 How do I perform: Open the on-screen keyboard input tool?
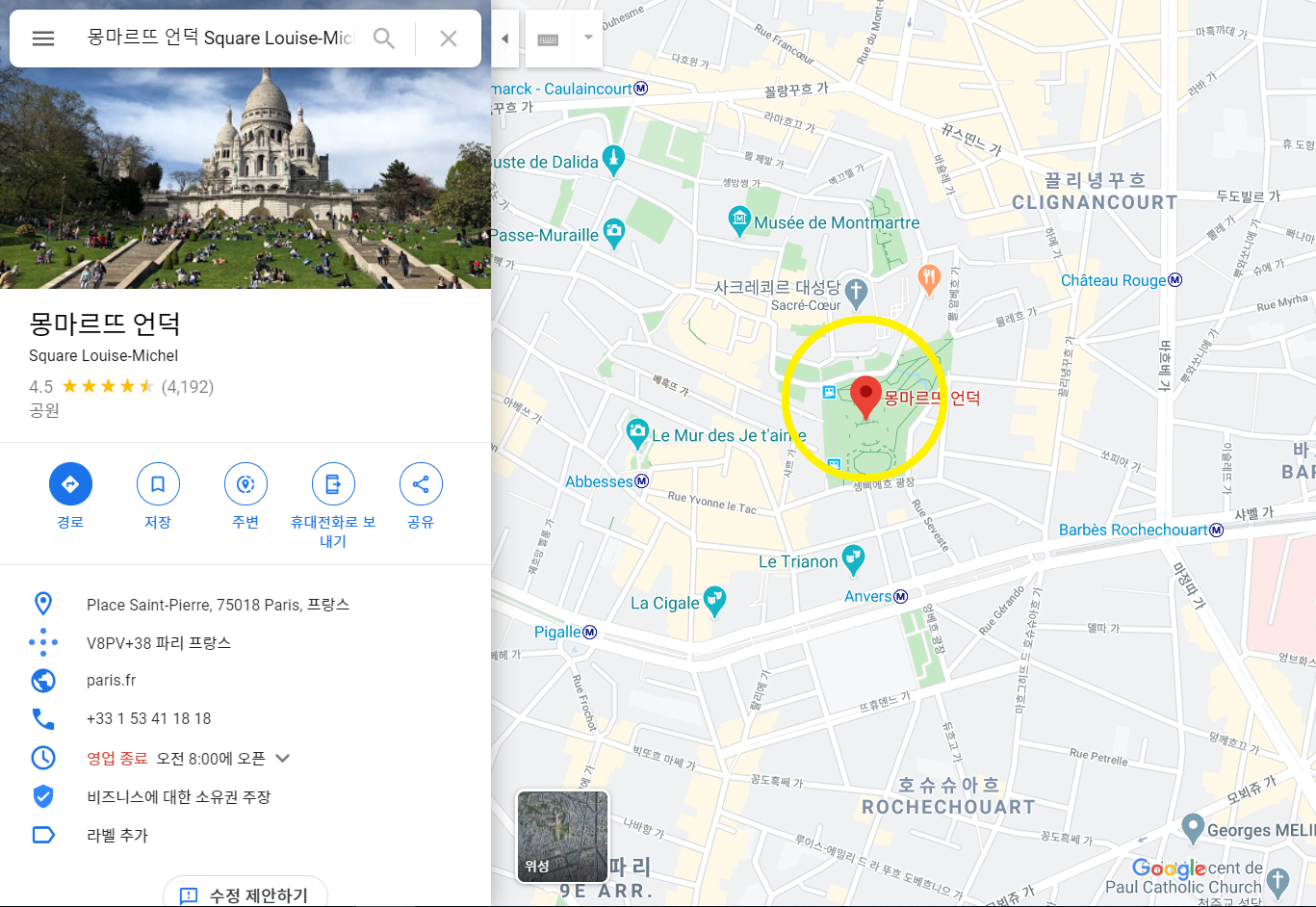(x=548, y=39)
